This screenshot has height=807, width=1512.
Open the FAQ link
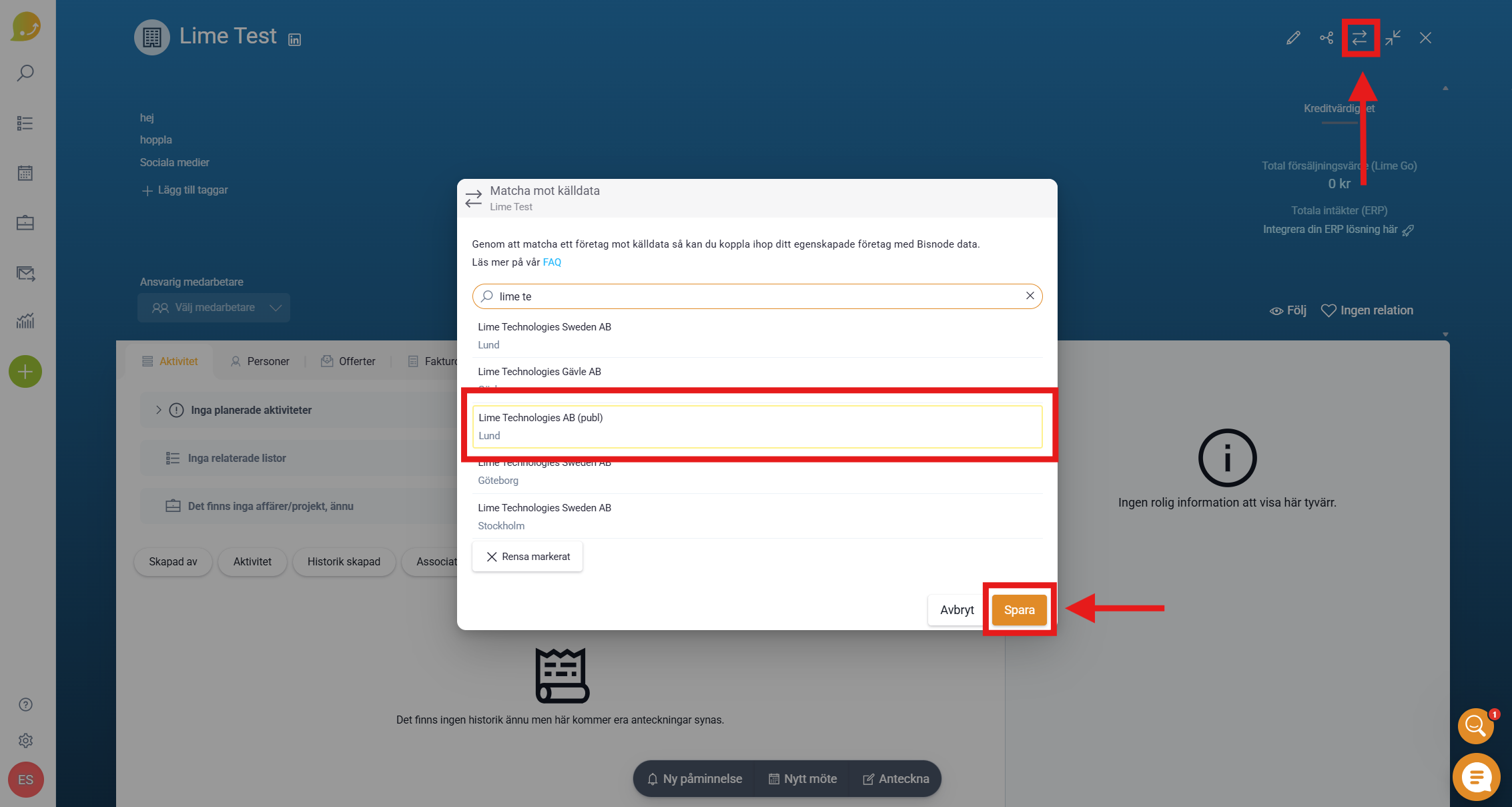(552, 262)
